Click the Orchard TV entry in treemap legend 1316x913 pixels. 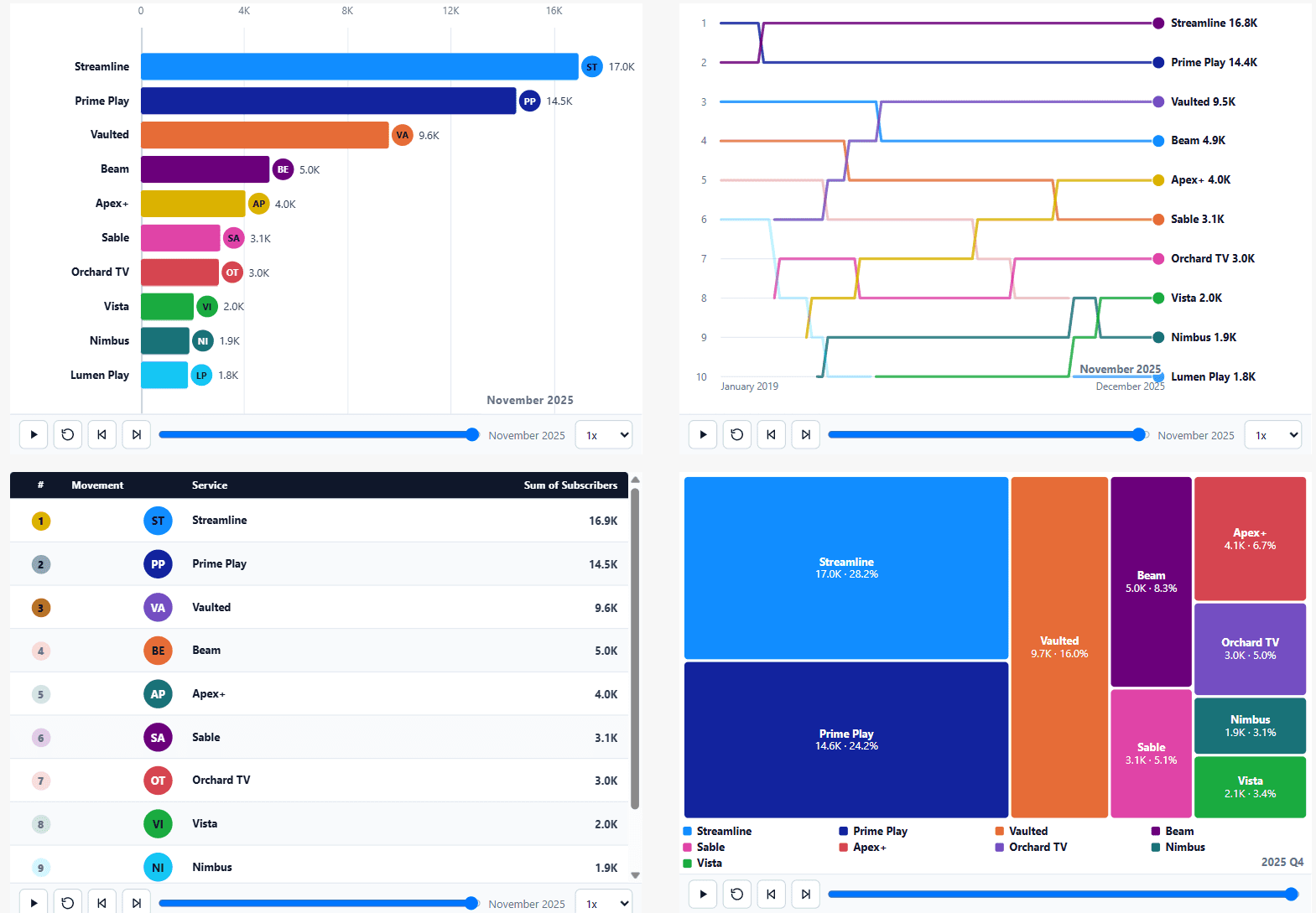(x=1031, y=847)
